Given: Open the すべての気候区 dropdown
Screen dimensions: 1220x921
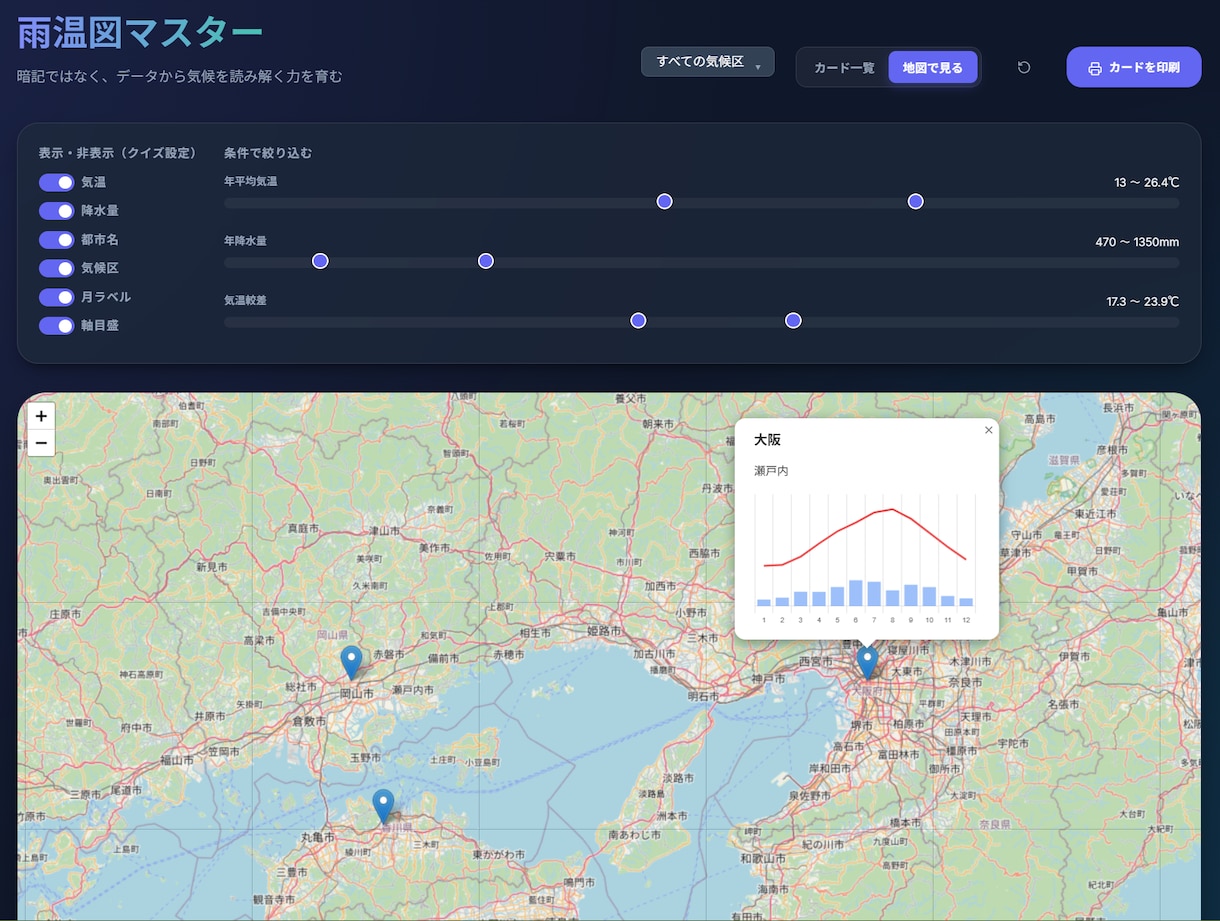Looking at the screenshot, I should 708,62.
